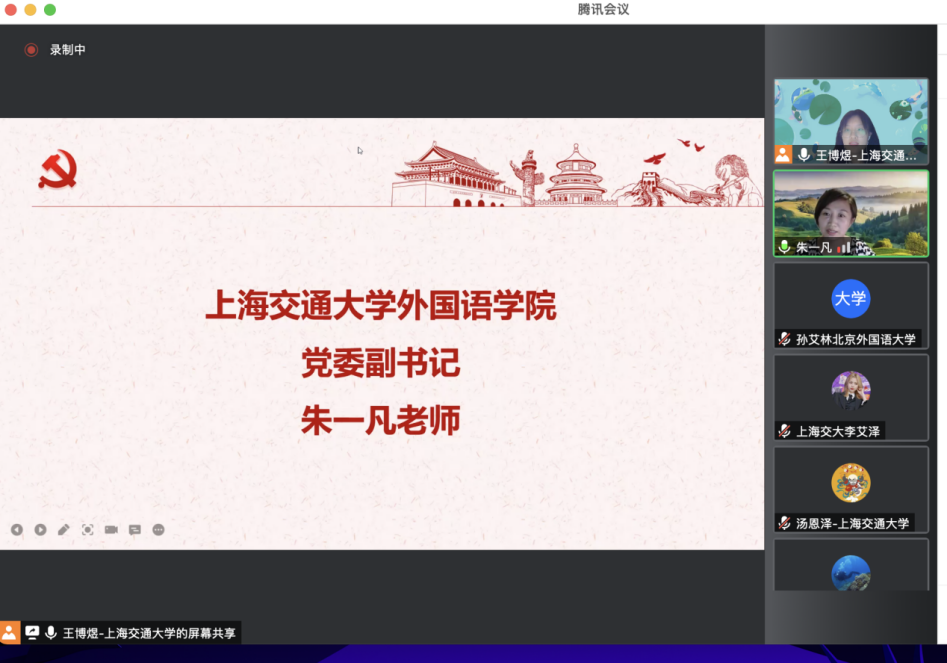Click the muted microphone icon beside 汤恩泽-上海交通大学

(785, 523)
